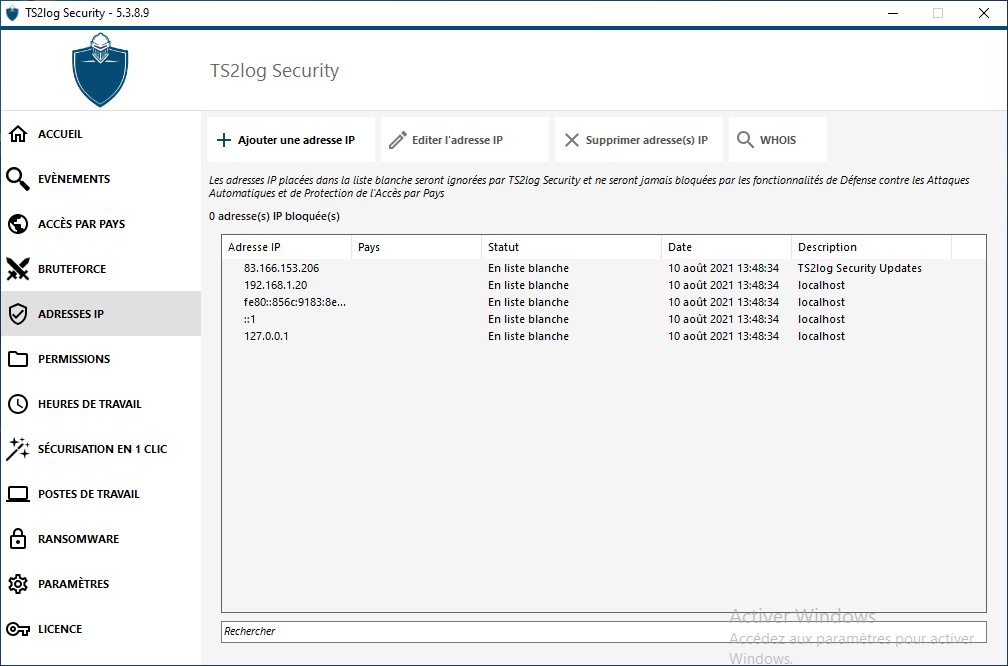Click the Licence key icon
The width and height of the screenshot is (1008, 666).
[18, 629]
